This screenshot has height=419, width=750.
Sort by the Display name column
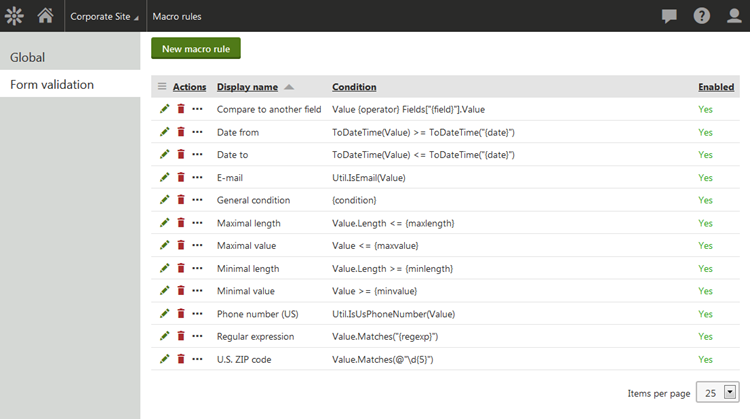tap(247, 87)
